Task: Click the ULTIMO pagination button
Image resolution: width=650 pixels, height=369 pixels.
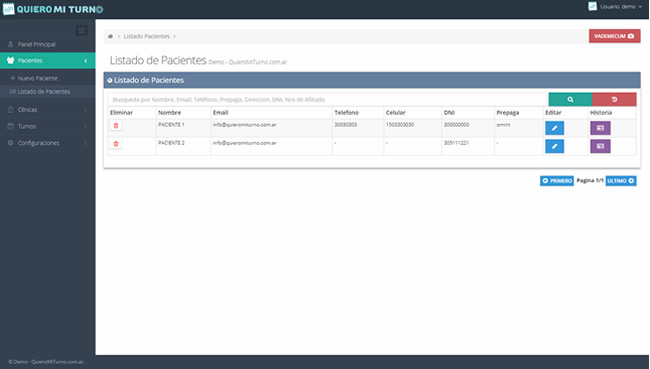Action: pyautogui.click(x=621, y=181)
